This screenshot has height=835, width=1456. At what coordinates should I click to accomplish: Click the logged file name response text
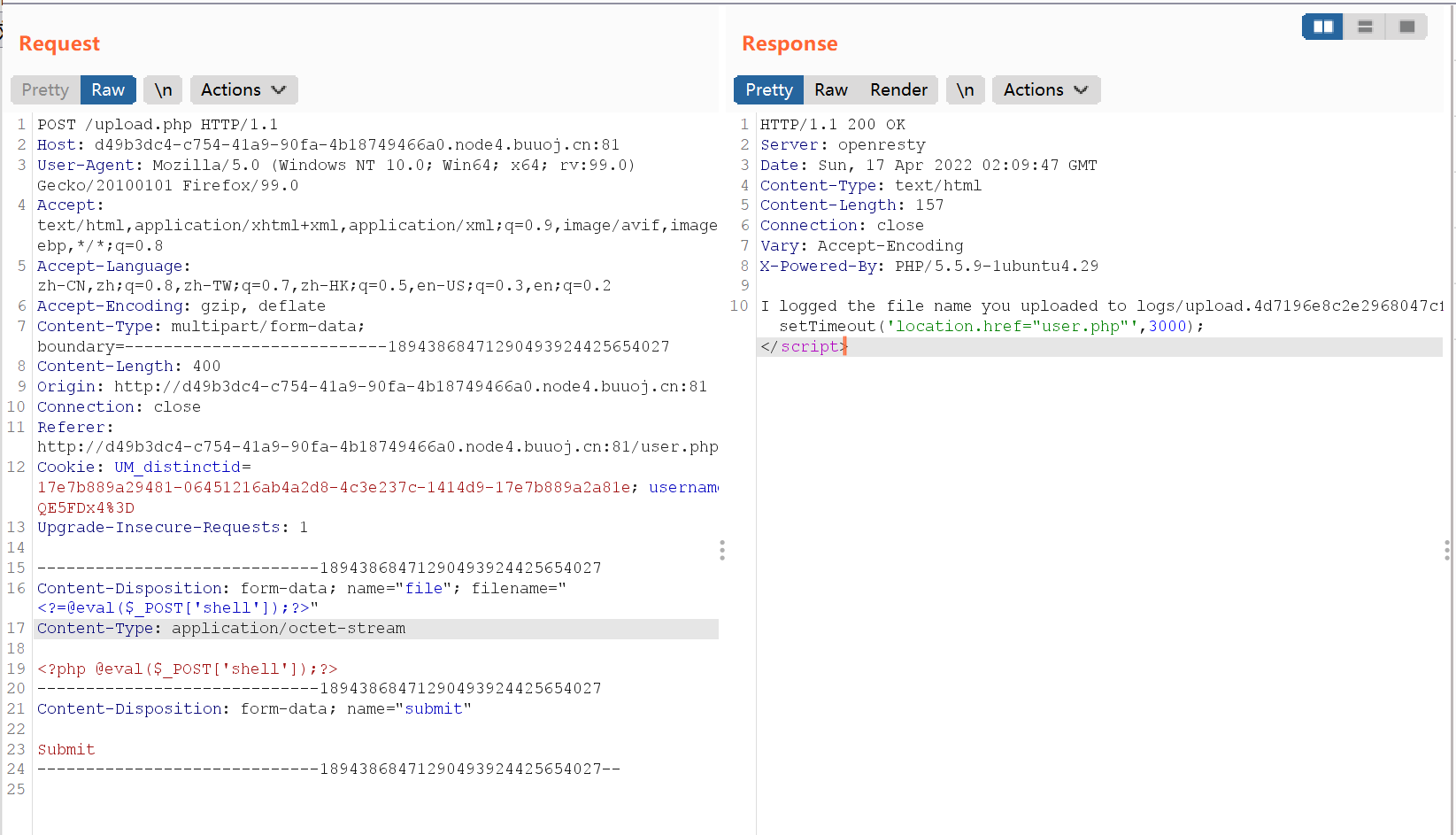[1102, 306]
